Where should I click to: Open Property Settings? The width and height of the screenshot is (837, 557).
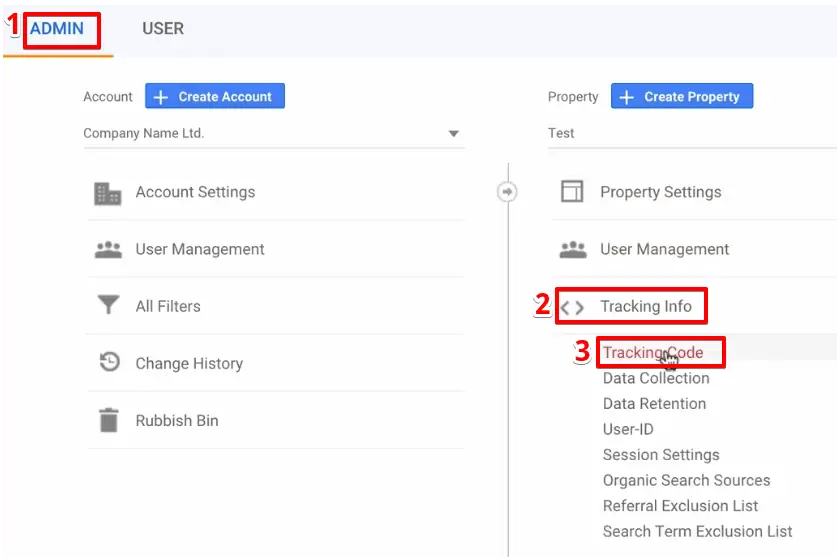(x=661, y=192)
